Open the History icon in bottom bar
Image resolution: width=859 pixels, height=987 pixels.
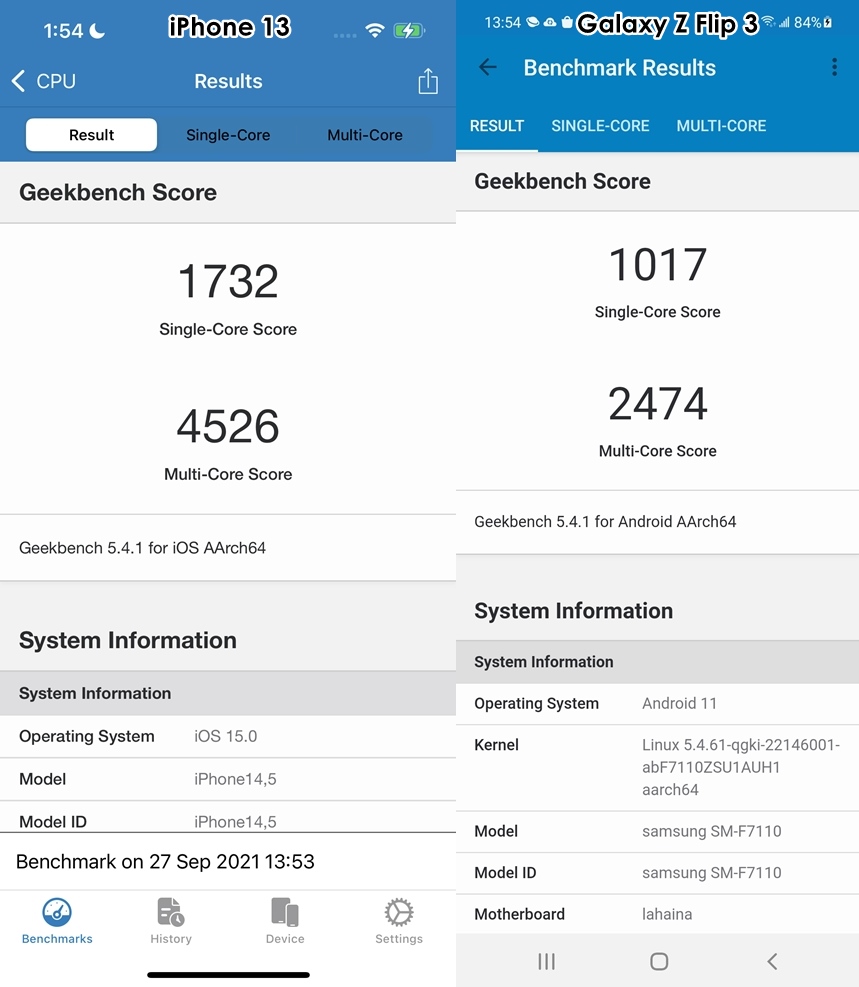171,913
